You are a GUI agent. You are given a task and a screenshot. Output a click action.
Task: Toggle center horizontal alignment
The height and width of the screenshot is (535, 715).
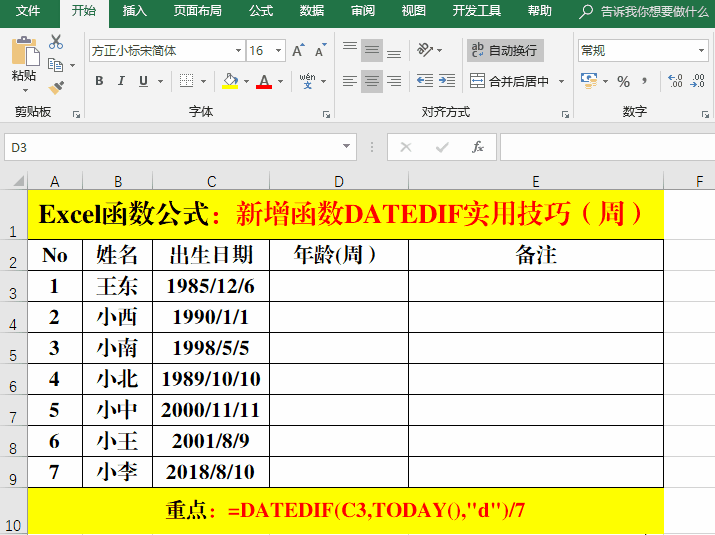coord(372,81)
